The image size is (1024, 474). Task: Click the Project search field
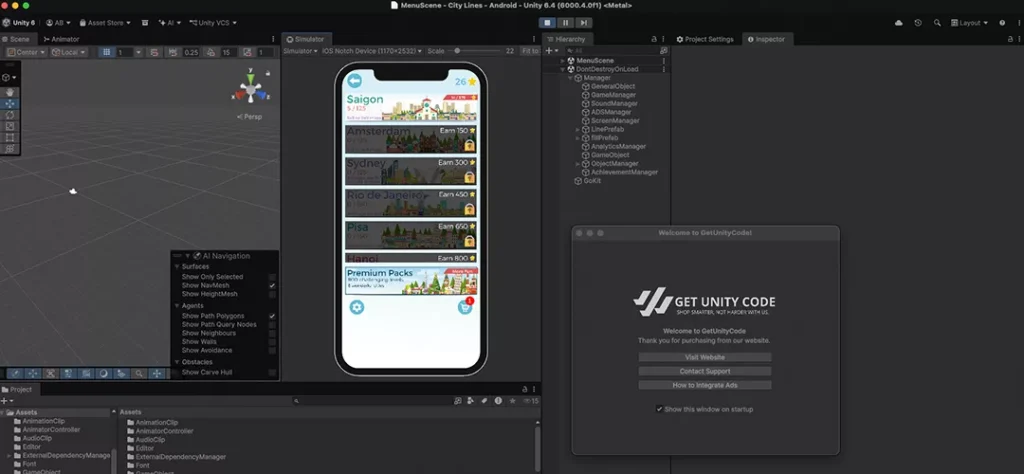(372, 401)
